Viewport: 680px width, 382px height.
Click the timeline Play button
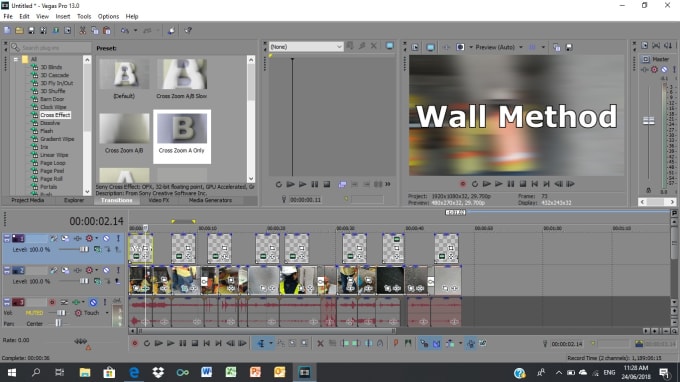point(170,343)
